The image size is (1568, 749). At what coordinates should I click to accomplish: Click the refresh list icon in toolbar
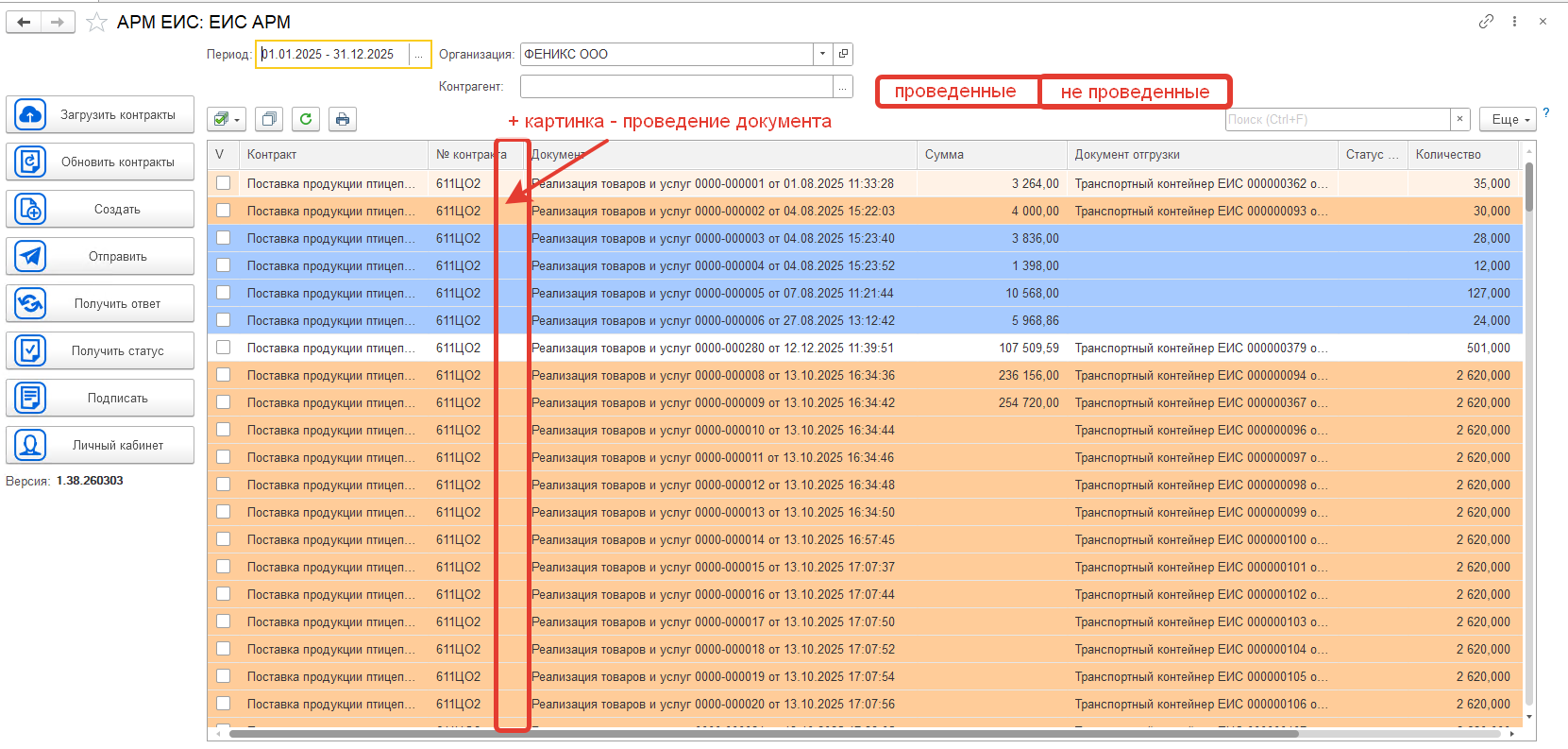305,119
